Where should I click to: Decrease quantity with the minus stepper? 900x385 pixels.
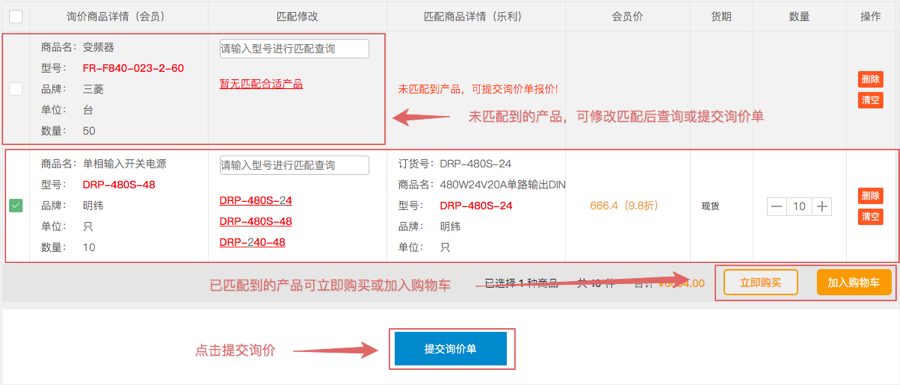click(x=777, y=207)
